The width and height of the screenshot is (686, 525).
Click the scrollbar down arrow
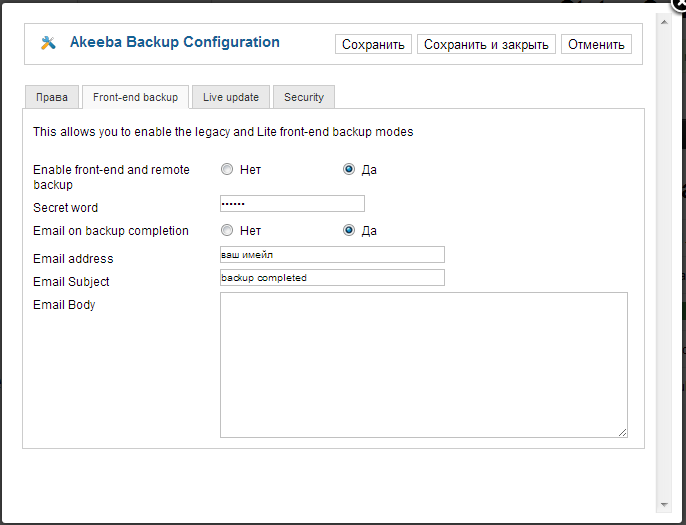(664, 505)
